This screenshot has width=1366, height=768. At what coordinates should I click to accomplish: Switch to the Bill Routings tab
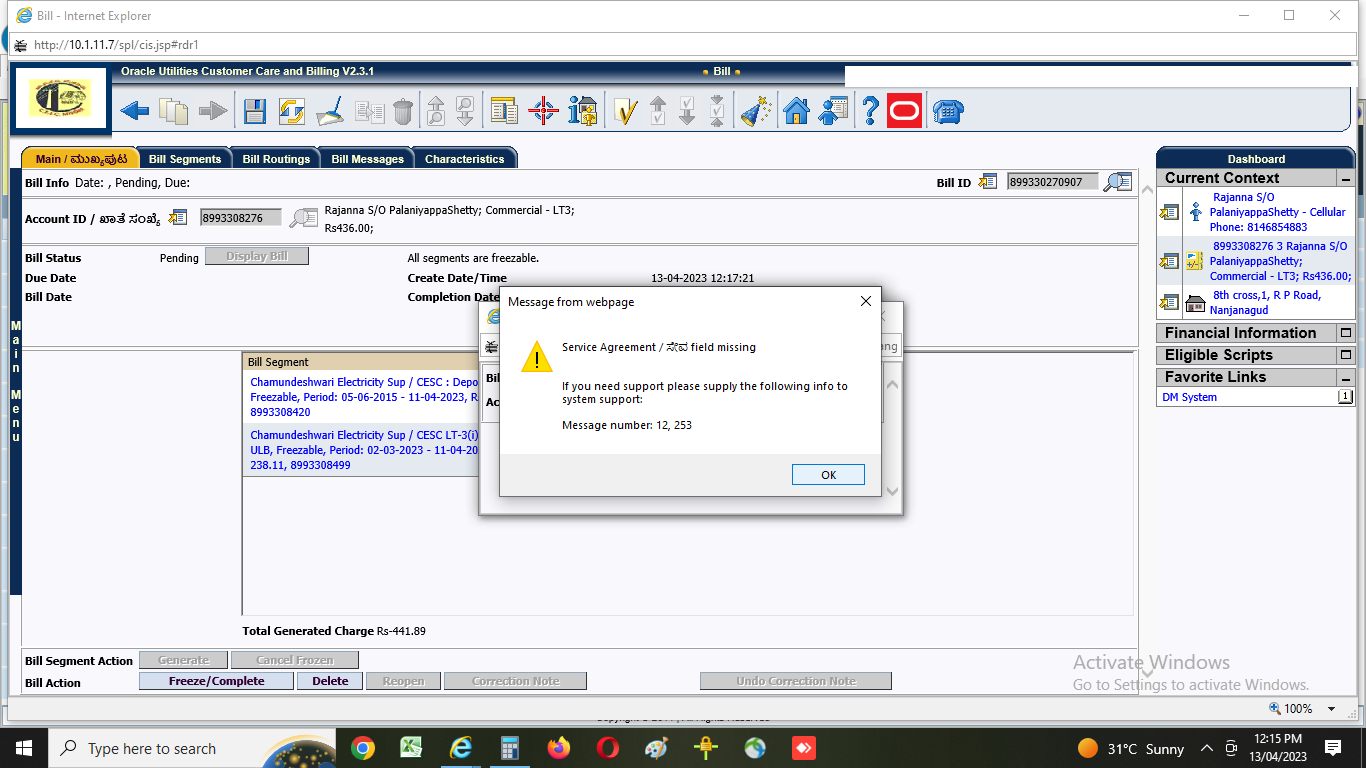coord(277,159)
